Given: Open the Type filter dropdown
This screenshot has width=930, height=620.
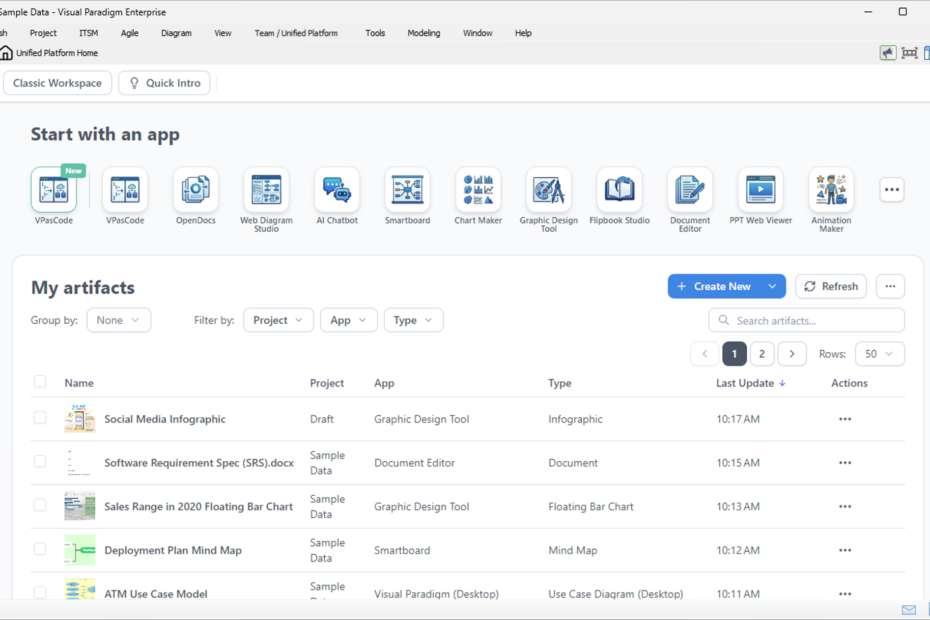Looking at the screenshot, I should click(413, 320).
